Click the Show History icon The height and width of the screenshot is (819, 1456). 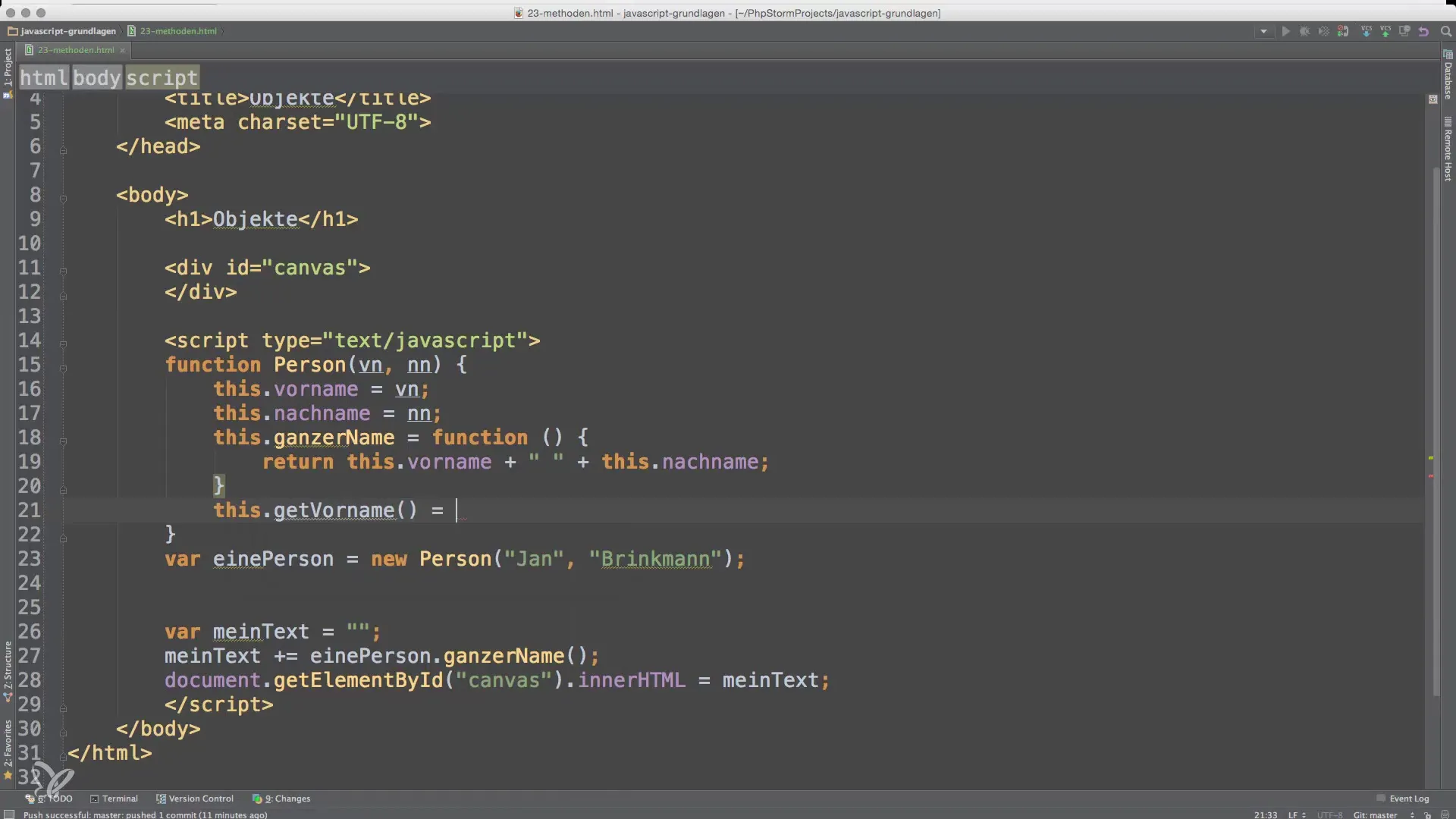[1404, 32]
